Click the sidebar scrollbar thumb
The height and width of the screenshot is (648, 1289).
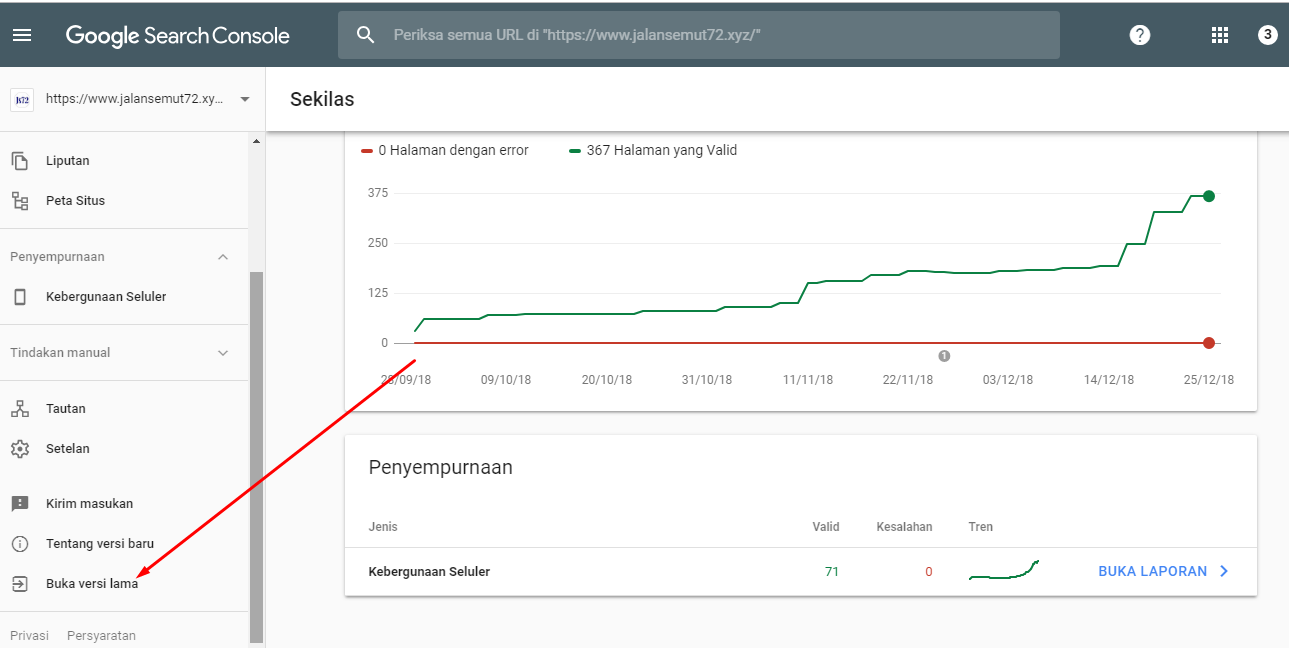pos(257,455)
